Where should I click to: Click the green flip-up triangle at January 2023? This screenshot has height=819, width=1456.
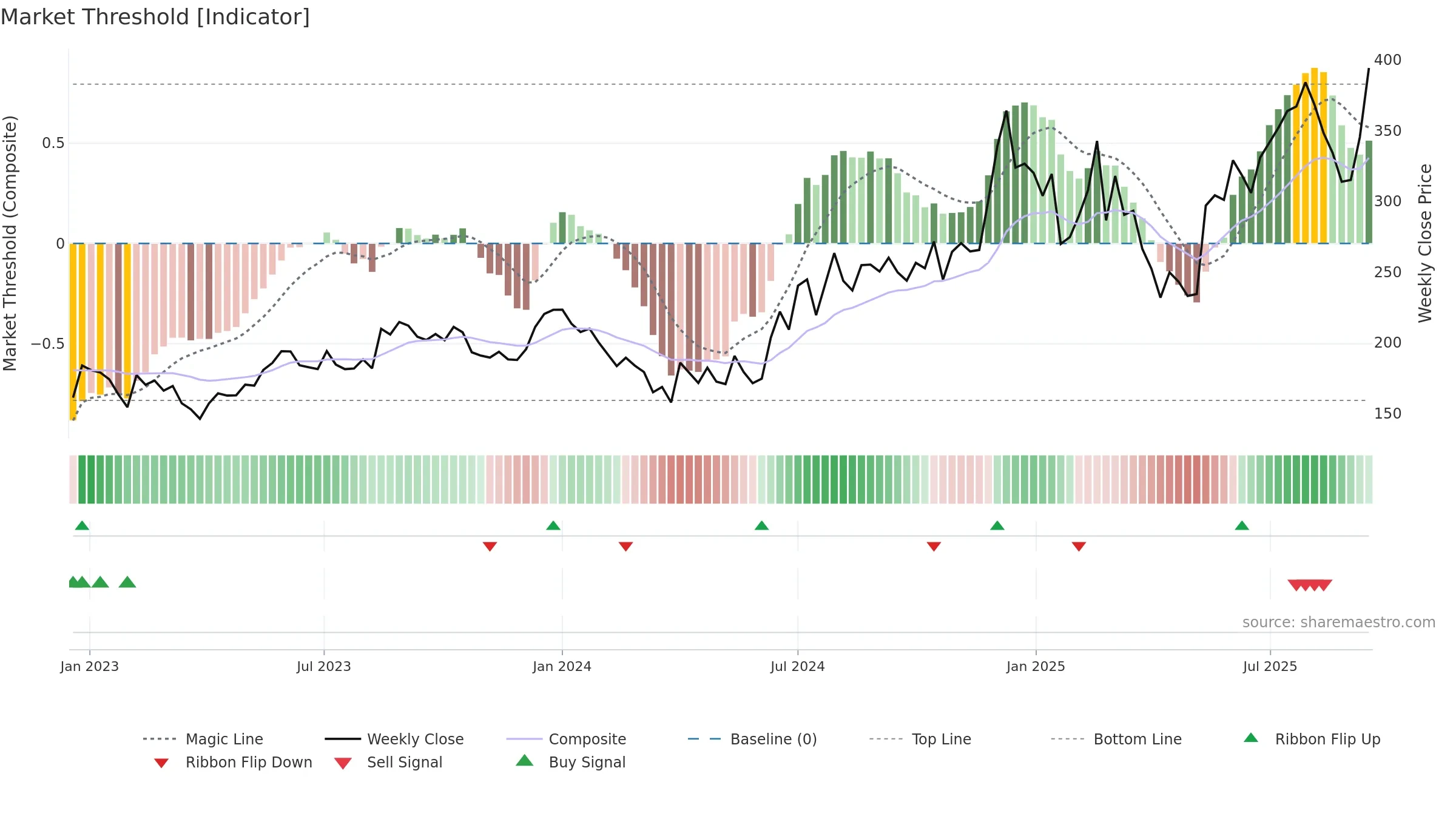[x=82, y=525]
